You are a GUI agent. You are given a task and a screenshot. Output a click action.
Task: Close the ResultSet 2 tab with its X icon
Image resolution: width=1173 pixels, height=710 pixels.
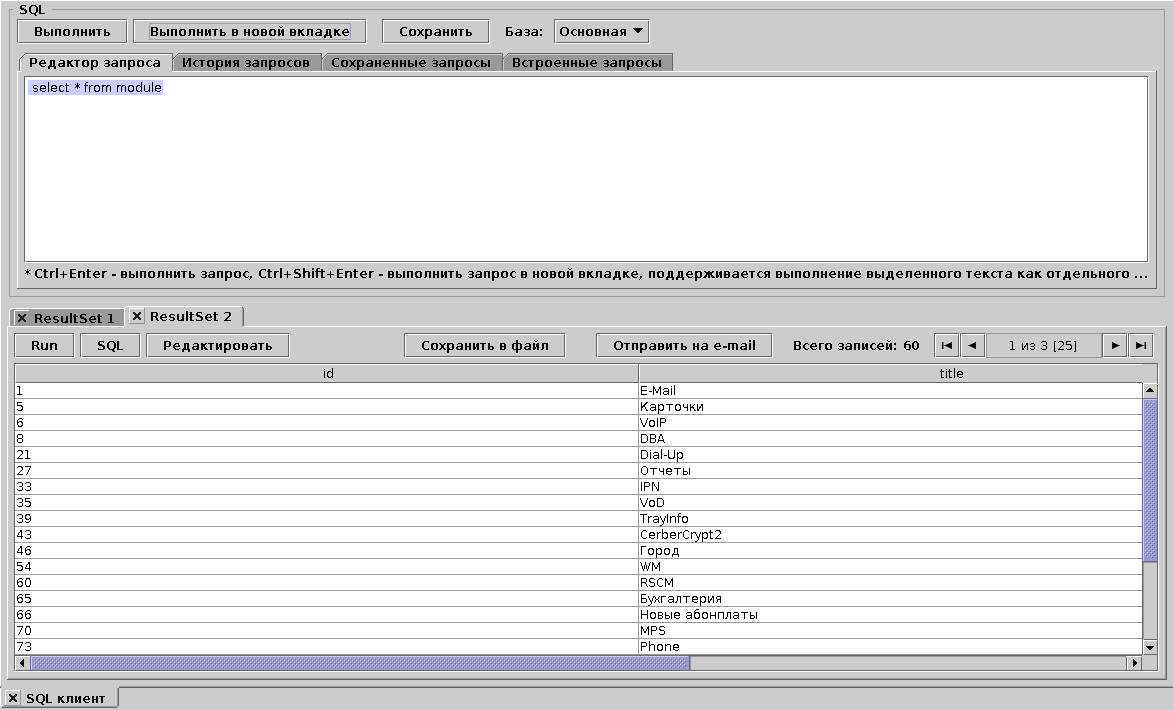click(x=136, y=316)
